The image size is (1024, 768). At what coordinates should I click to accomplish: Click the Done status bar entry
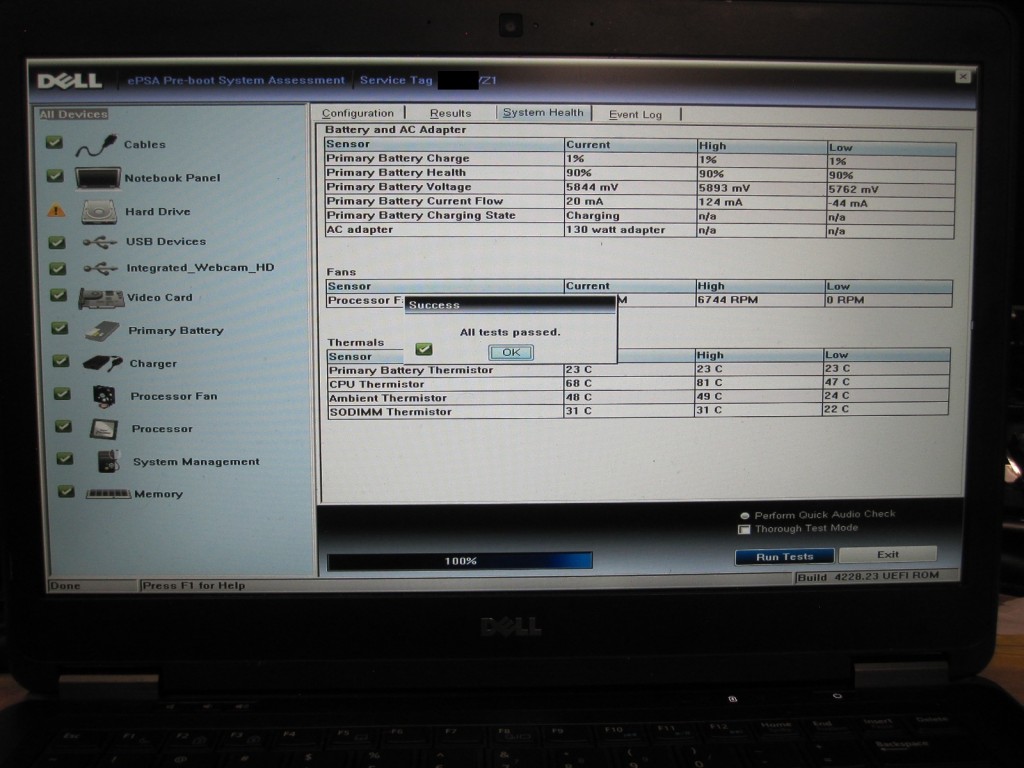[x=65, y=586]
